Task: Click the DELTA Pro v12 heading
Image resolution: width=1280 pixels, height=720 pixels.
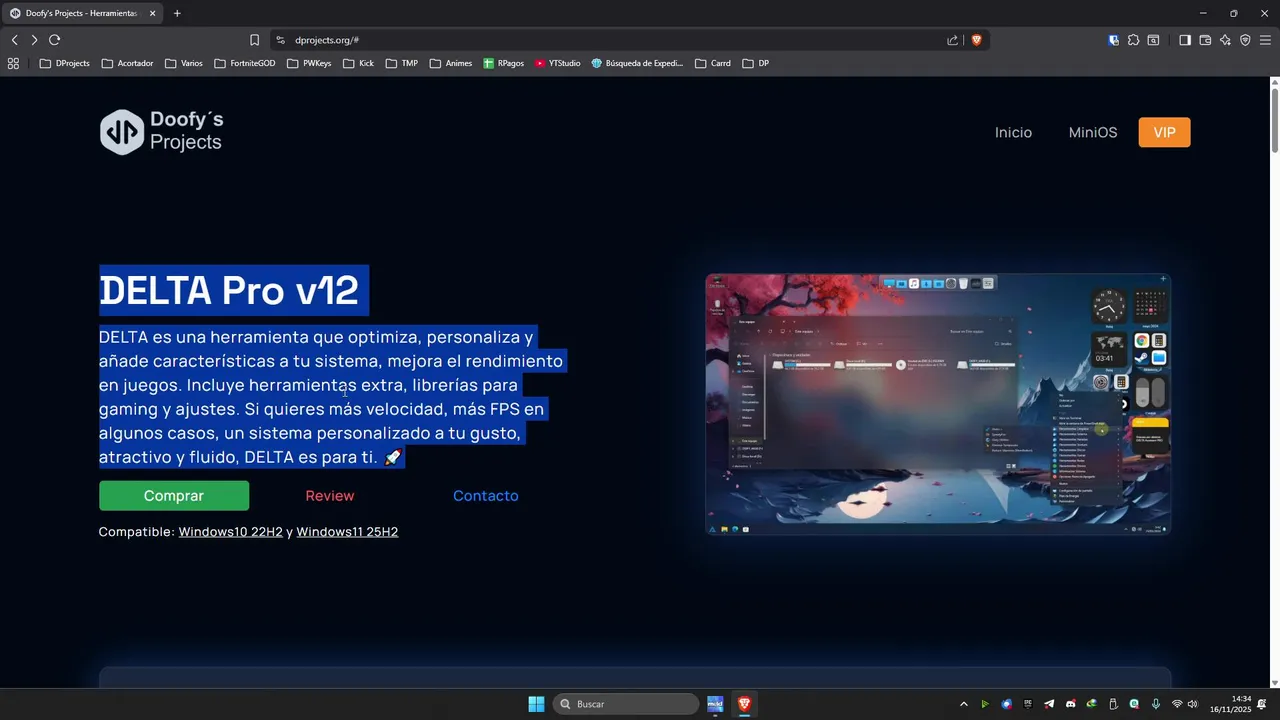Action: (x=229, y=290)
